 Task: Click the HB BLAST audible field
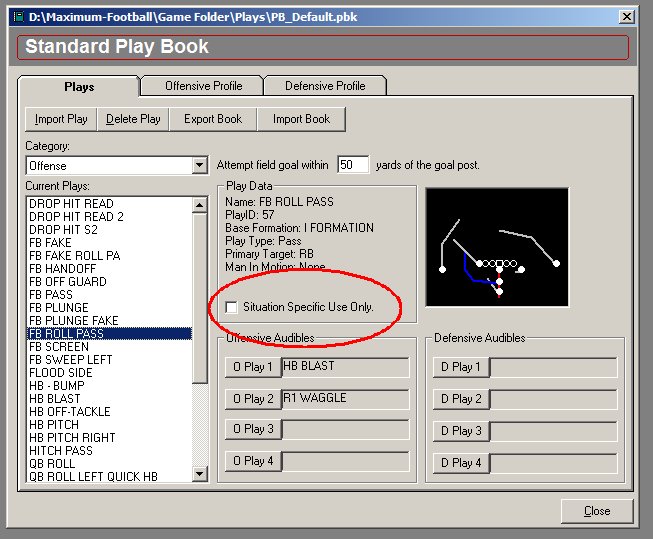pyautogui.click(x=346, y=367)
